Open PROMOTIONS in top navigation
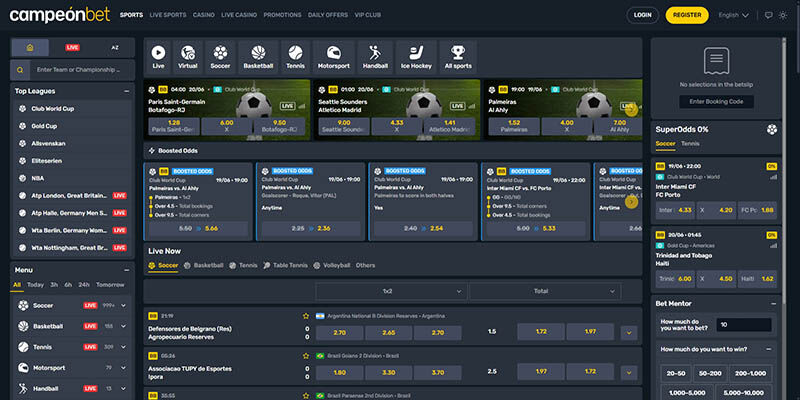800x400 pixels. pyautogui.click(x=282, y=15)
